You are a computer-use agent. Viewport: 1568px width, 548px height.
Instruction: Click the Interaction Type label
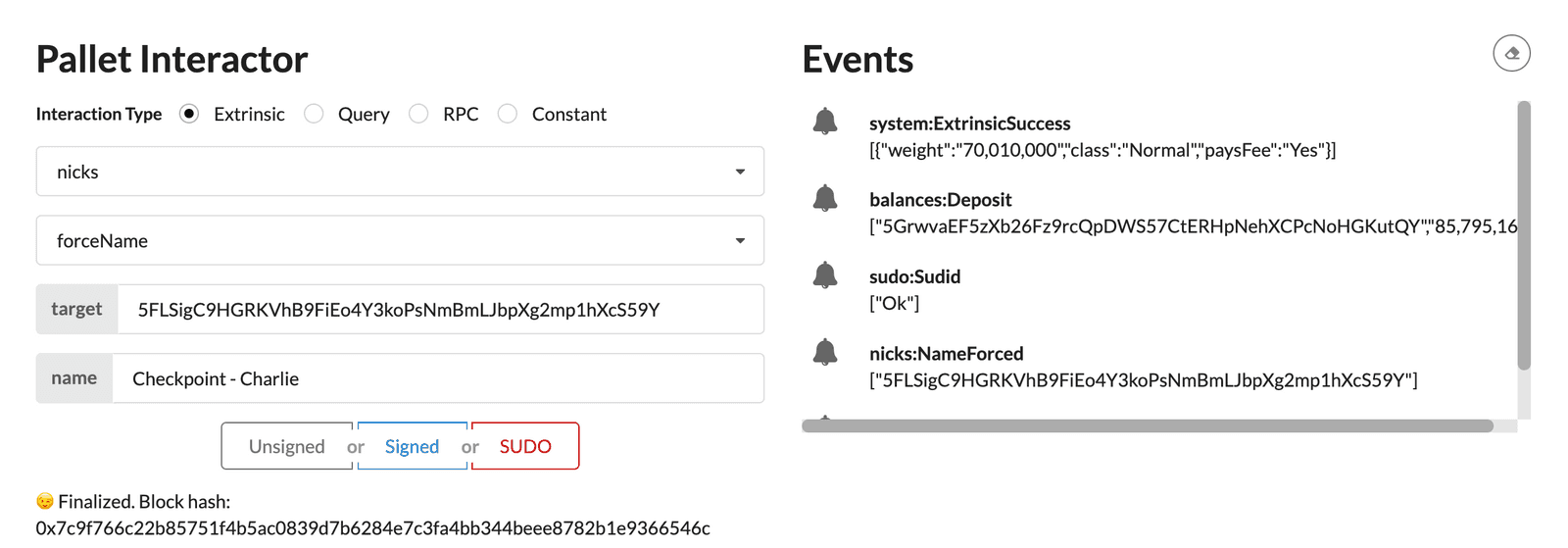pyautogui.click(x=99, y=114)
